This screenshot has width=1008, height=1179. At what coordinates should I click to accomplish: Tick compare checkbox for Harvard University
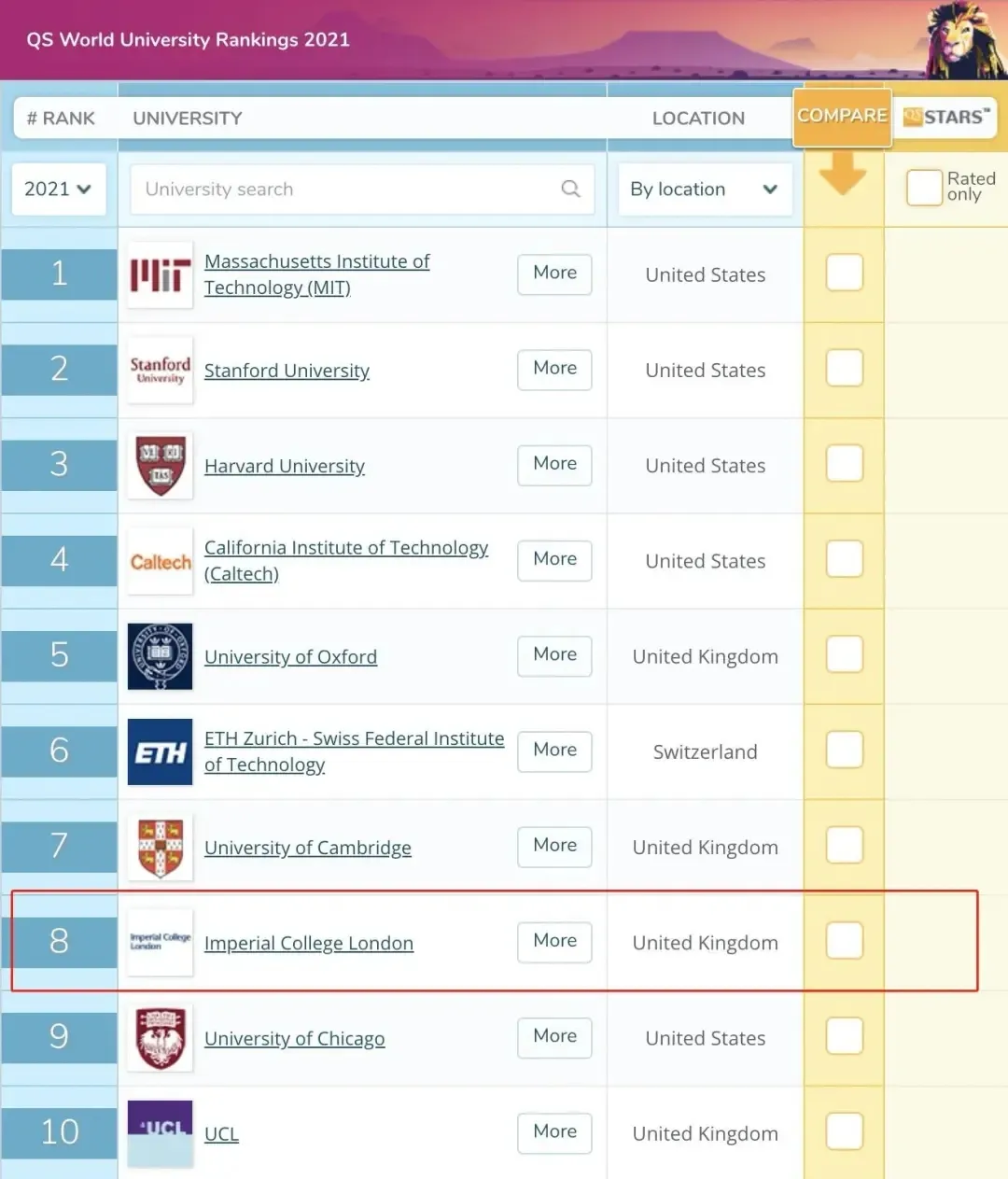point(844,463)
